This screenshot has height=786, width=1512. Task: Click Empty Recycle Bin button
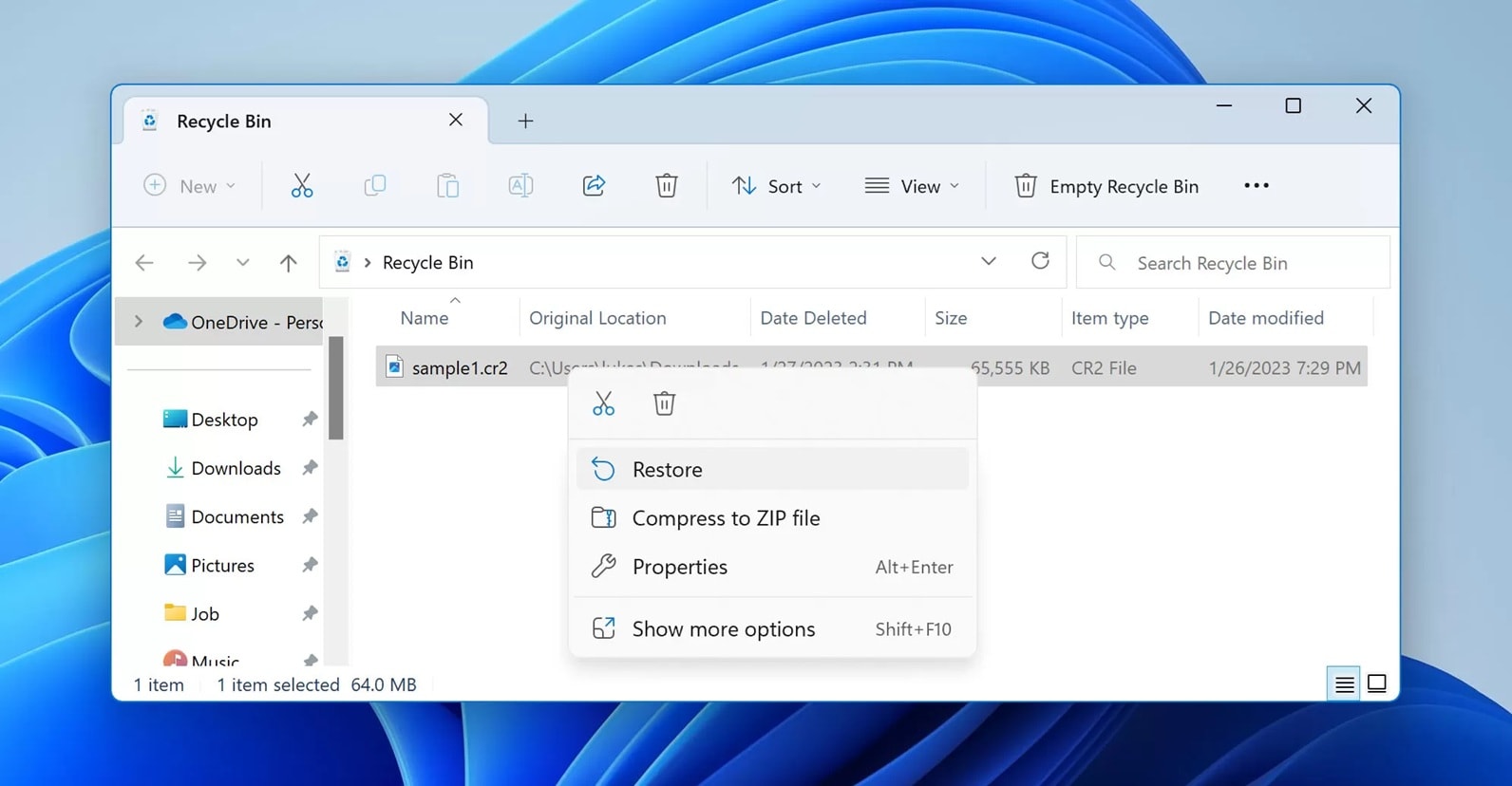[1106, 186]
